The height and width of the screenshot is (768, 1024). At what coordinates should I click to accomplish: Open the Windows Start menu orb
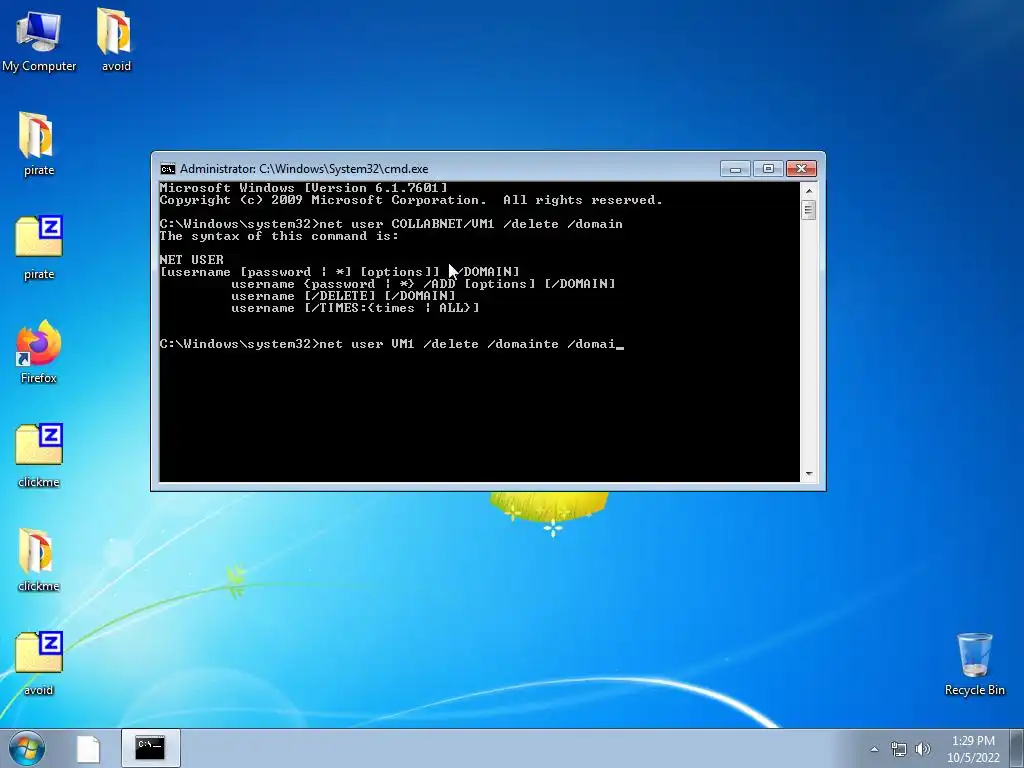tap(27, 748)
